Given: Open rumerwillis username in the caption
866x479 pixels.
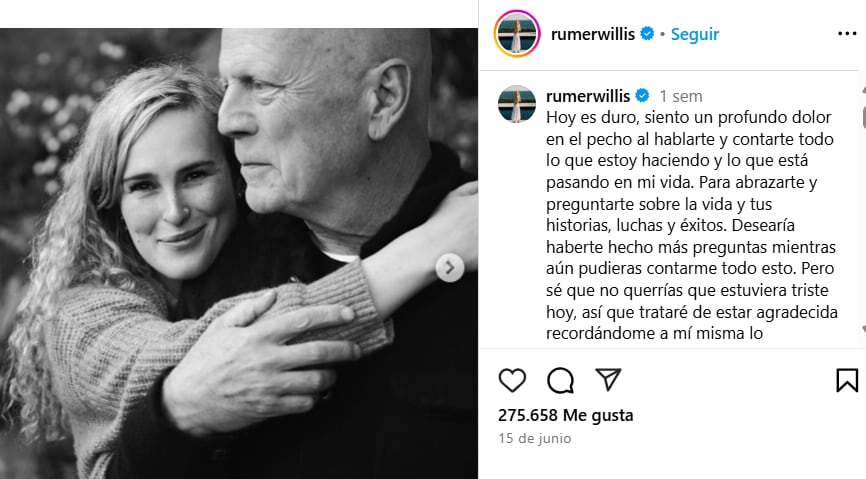Looking at the screenshot, I should tap(588, 96).
